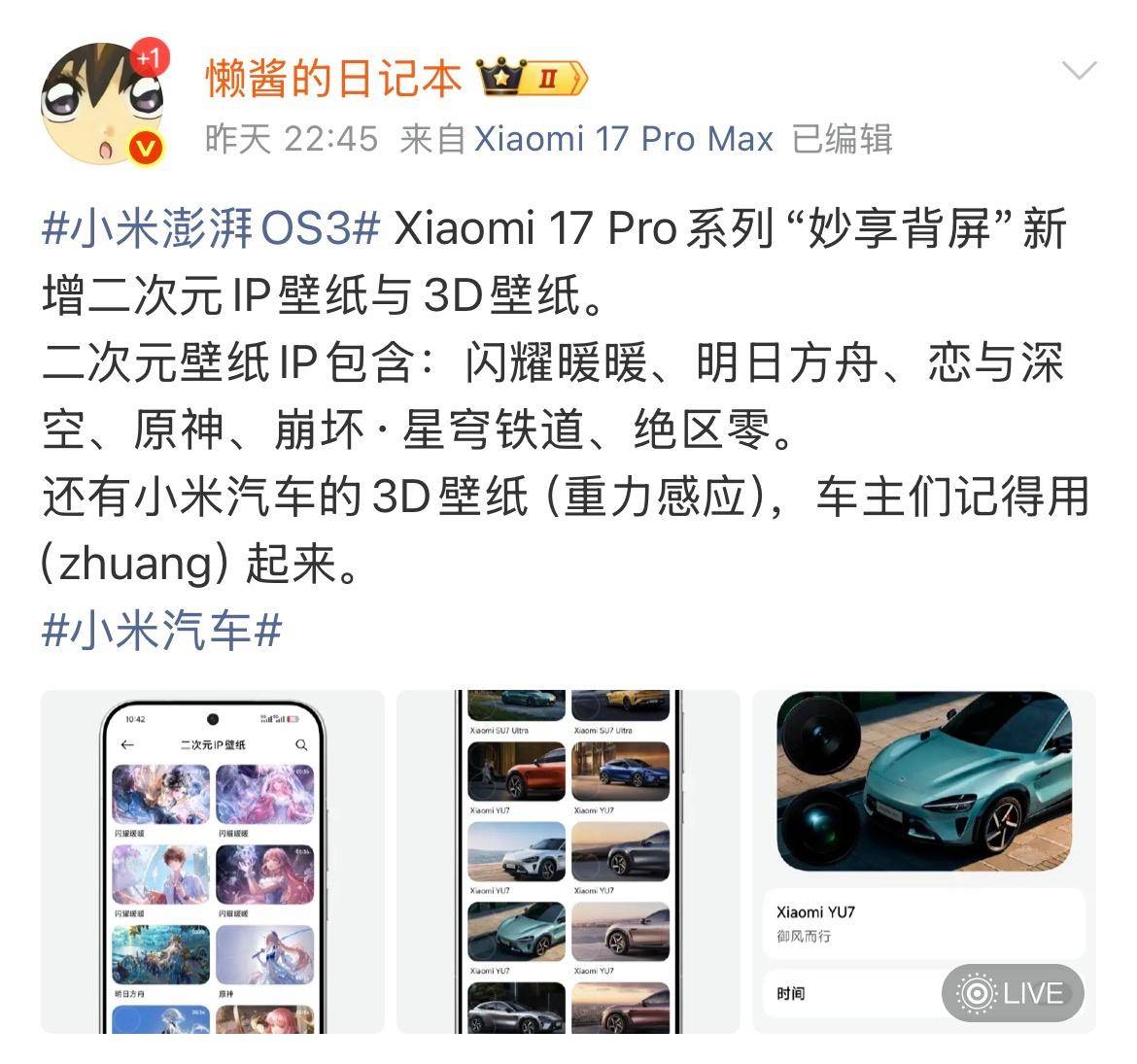Tap the LIVE photo badge
This screenshot has height=1064, width=1137.
point(1013,993)
